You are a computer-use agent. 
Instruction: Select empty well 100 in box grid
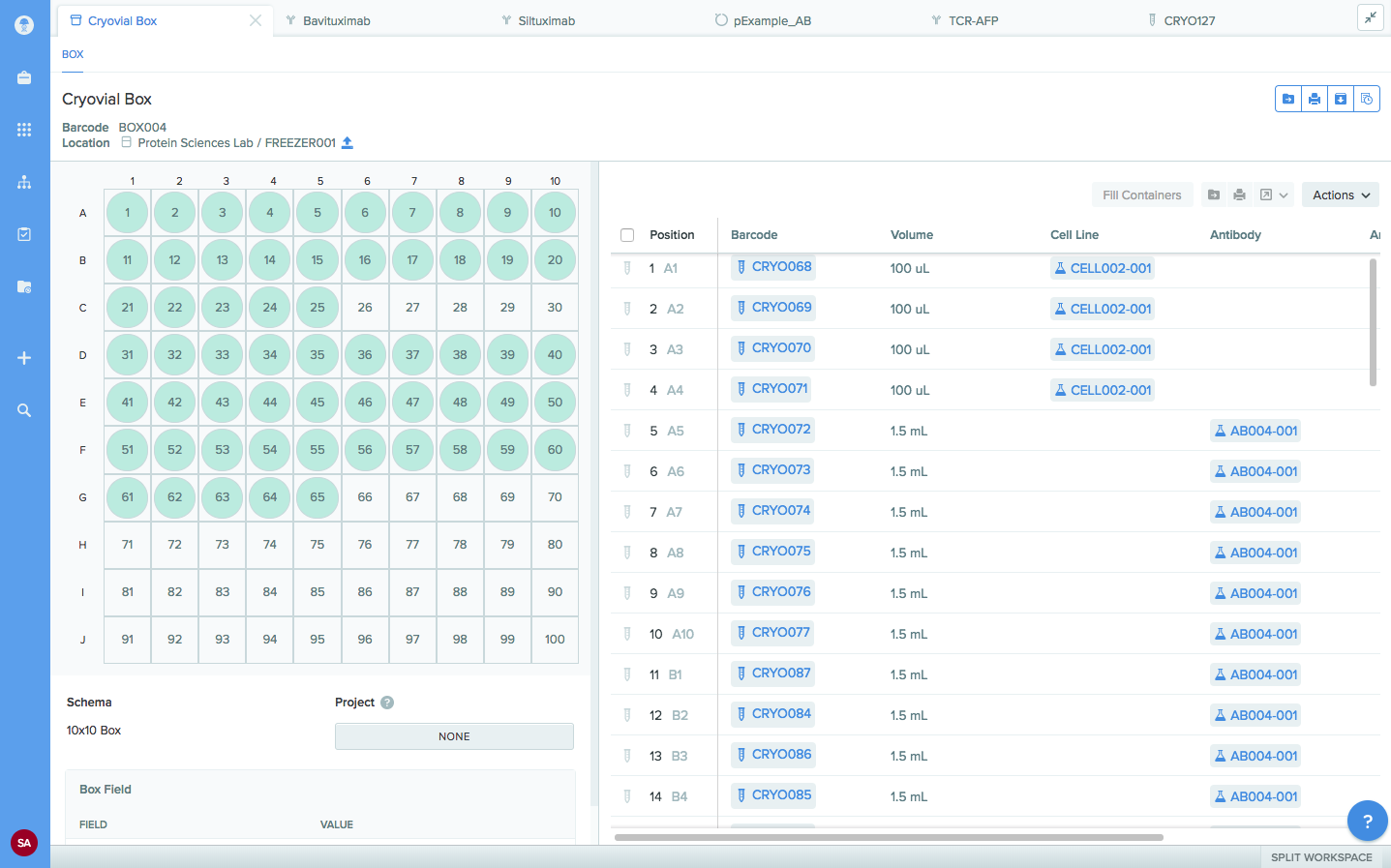pyautogui.click(x=555, y=640)
